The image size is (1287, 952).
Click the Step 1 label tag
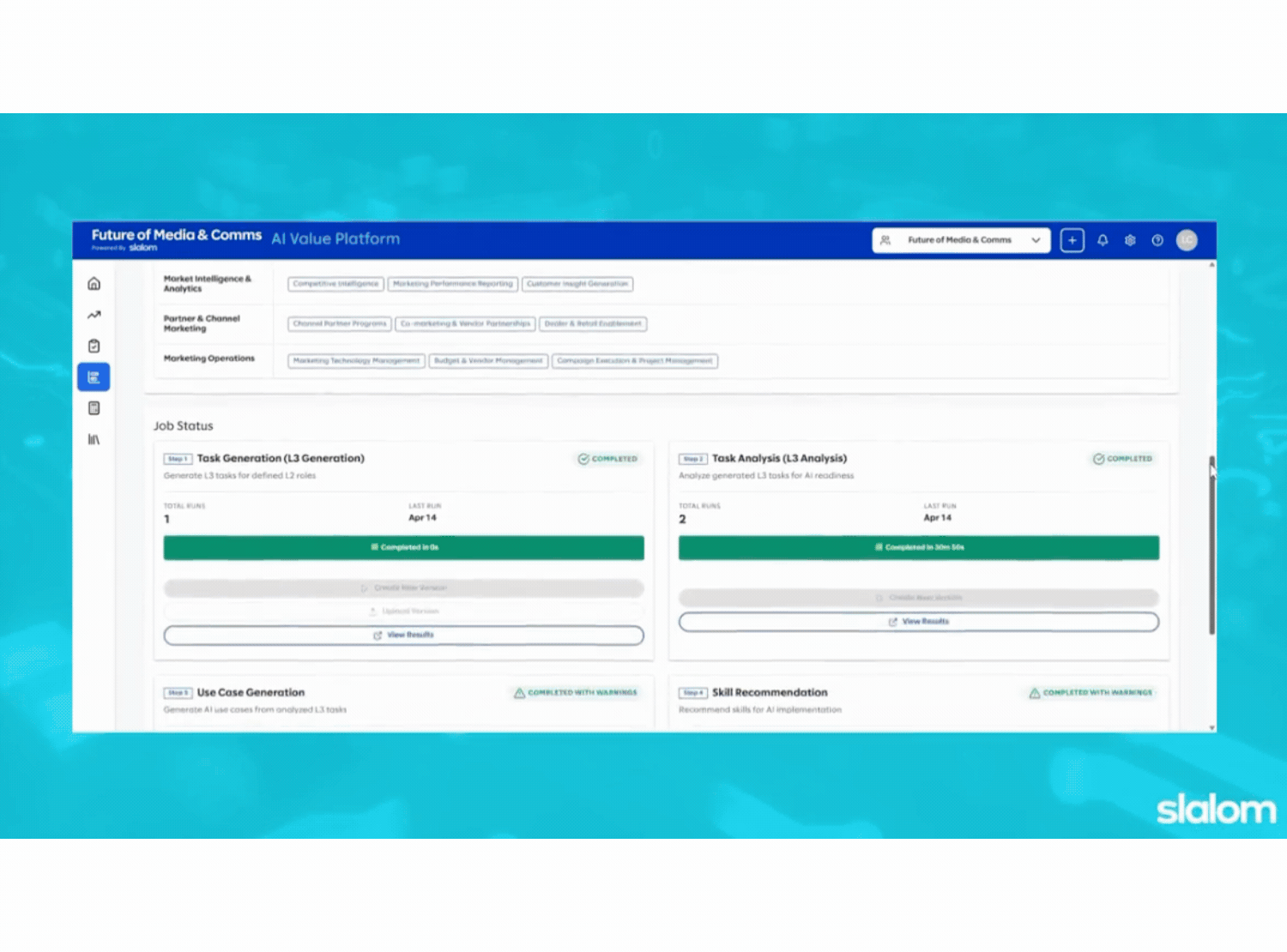178,459
